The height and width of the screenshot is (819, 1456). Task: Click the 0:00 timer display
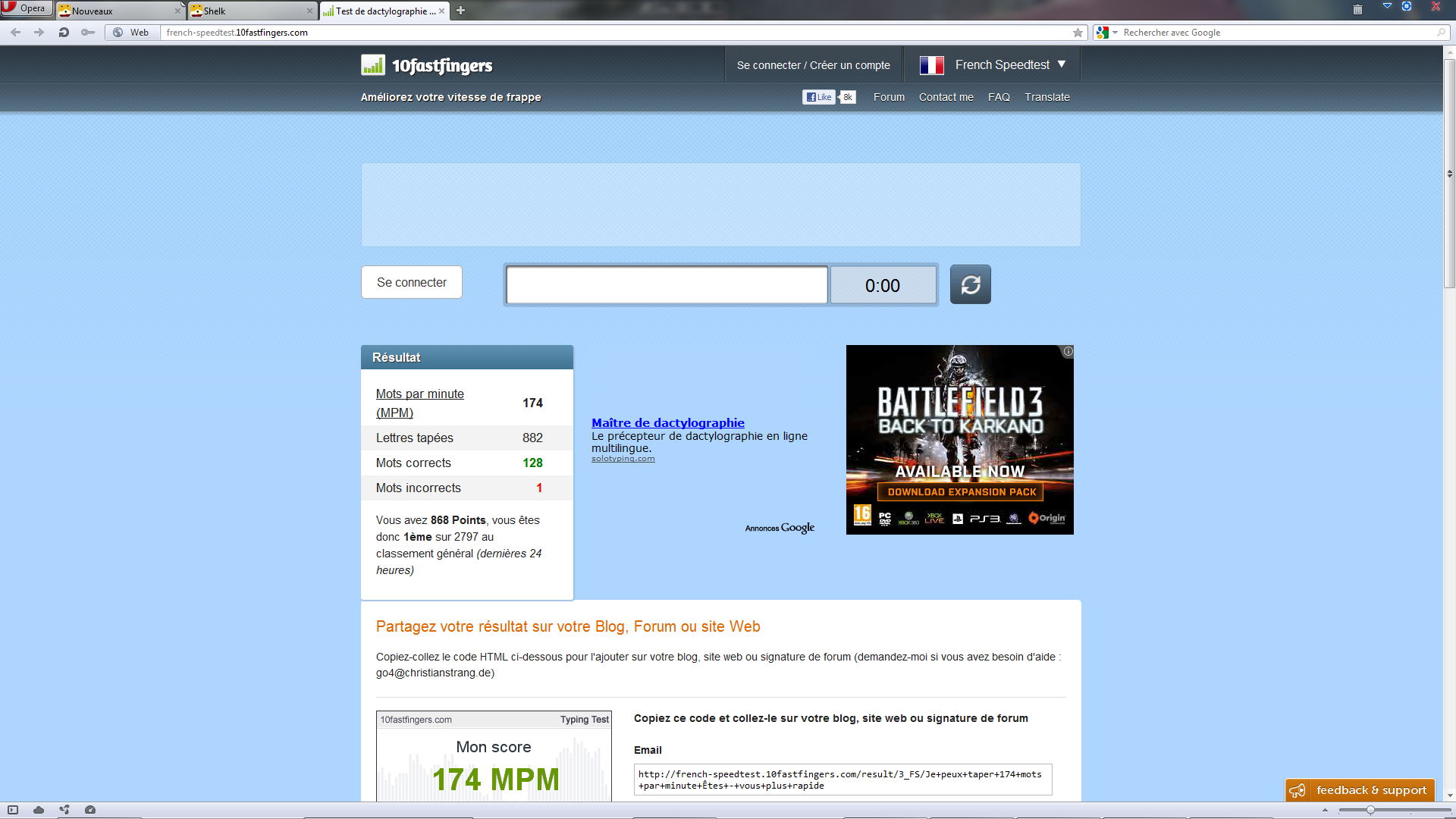tap(883, 285)
